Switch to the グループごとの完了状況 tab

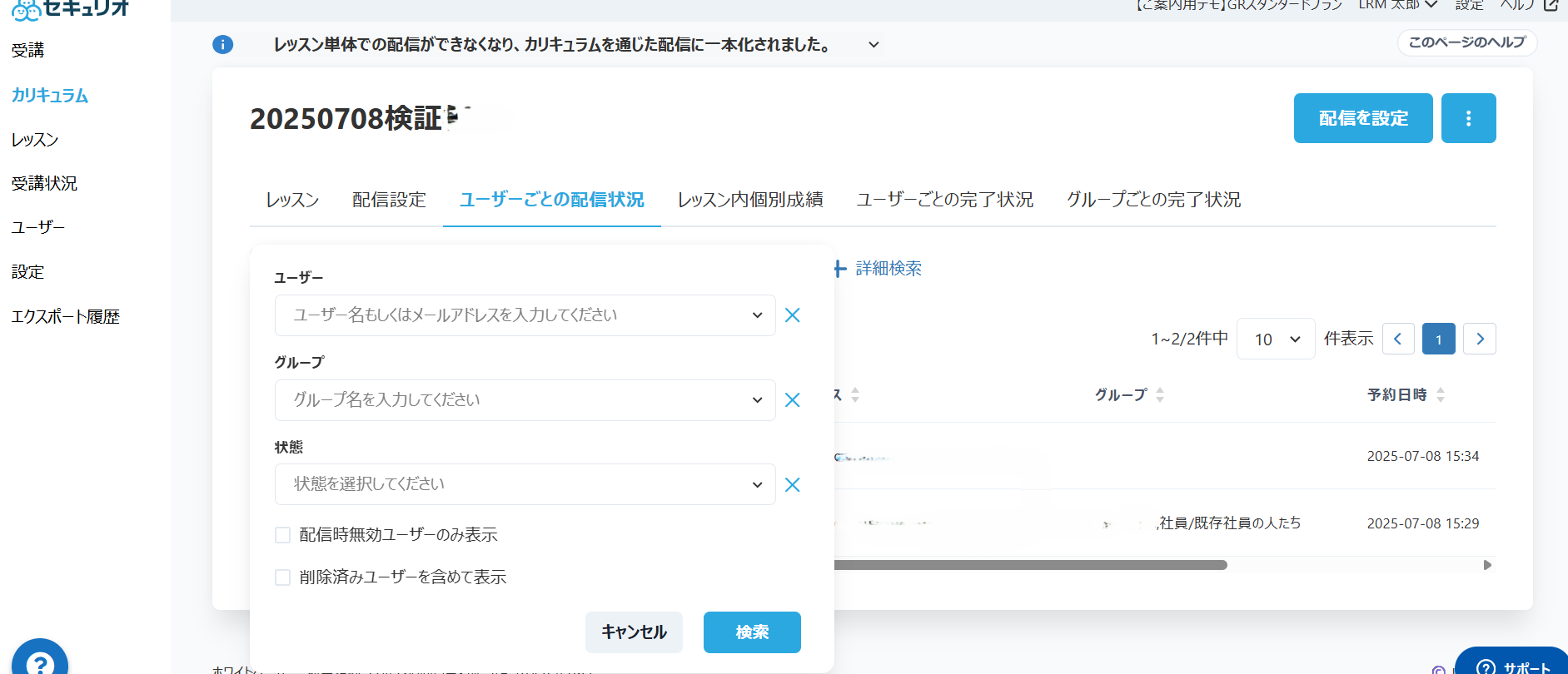coord(1153,200)
